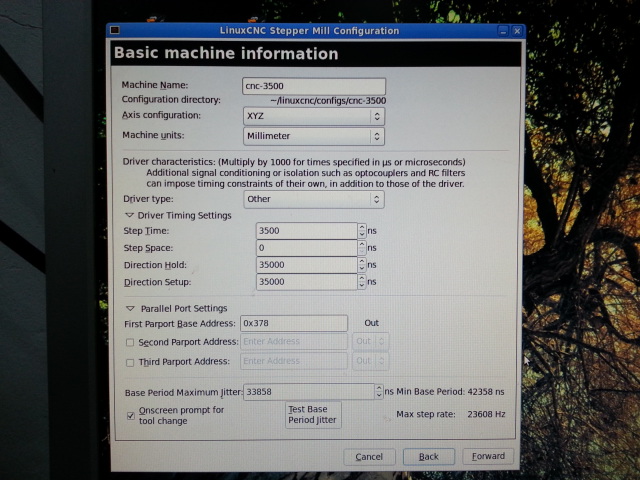Viewport: 640px width, 480px height.
Task: Close the Stepper Mill Configuration window
Action: [x=517, y=31]
